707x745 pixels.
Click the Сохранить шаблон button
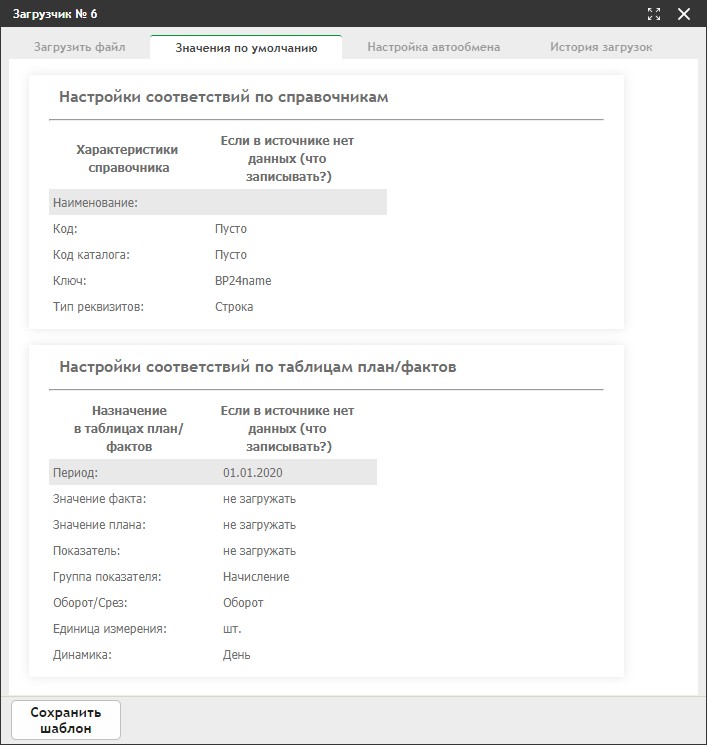tap(66, 720)
